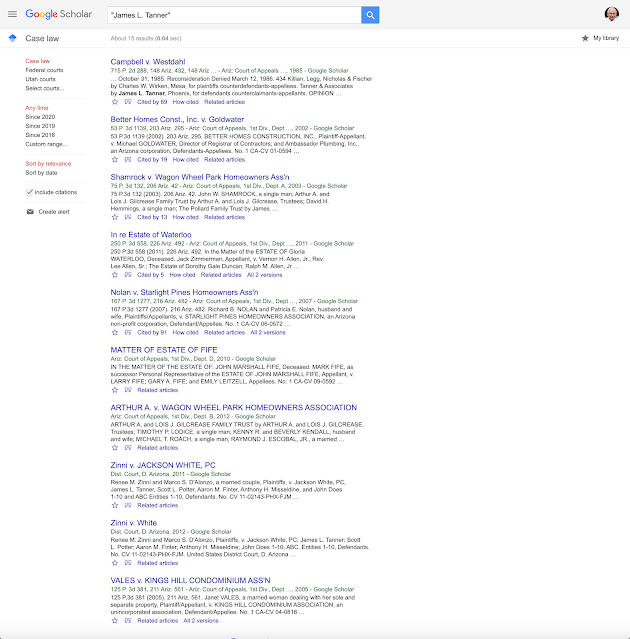Select Case law filter
Image resolution: width=630 pixels, height=639 pixels.
[x=37, y=61]
